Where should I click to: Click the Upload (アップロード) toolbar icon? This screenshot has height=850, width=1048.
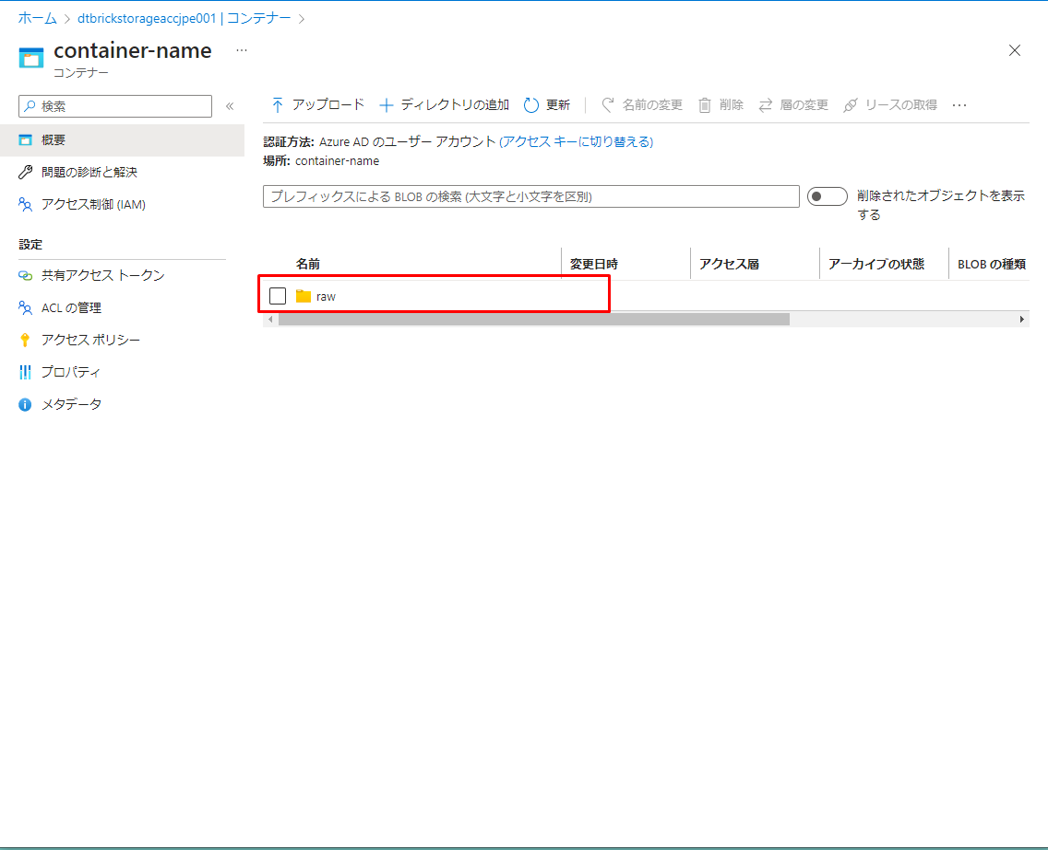point(278,105)
